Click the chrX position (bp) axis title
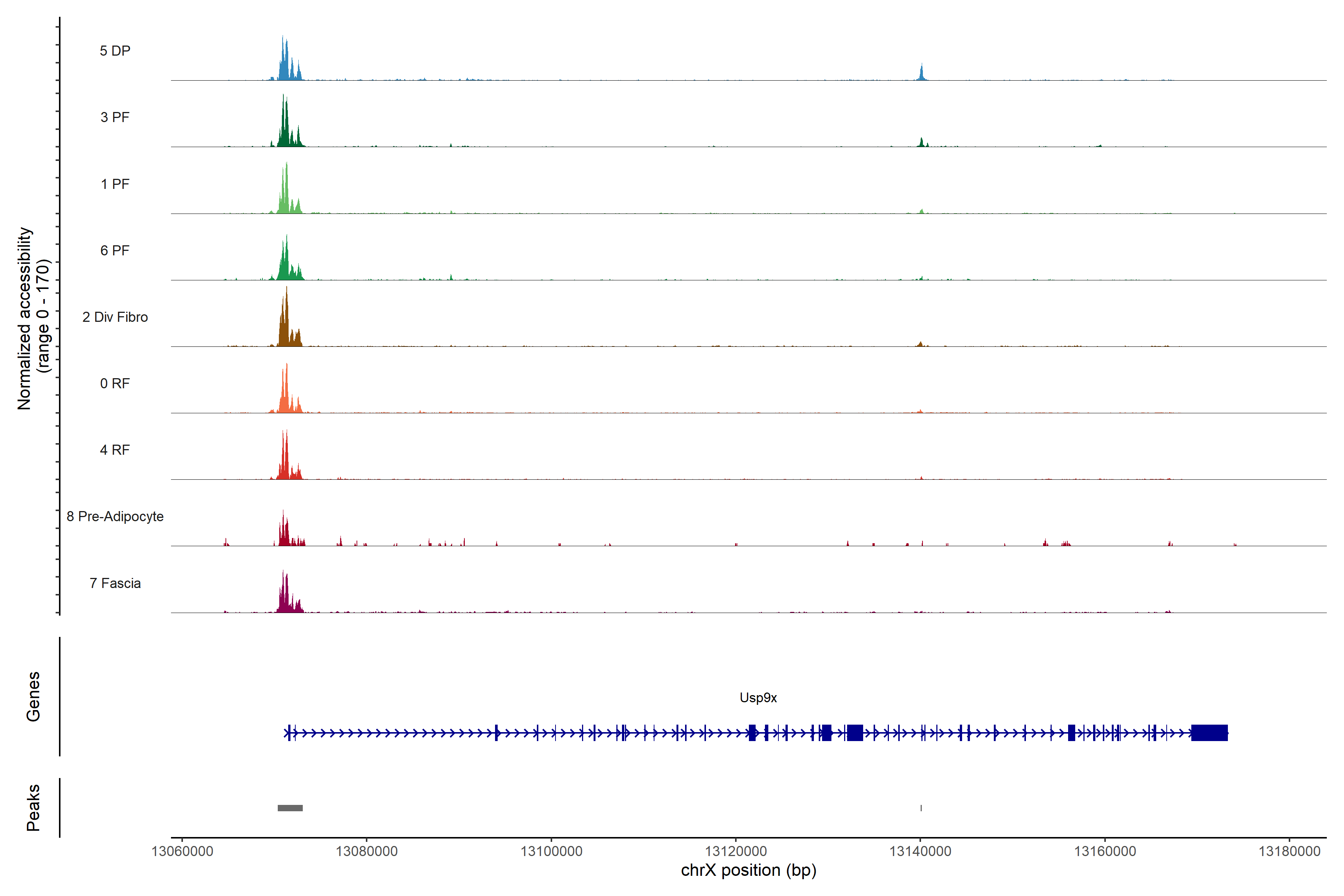1344x896 pixels. tap(749, 870)
